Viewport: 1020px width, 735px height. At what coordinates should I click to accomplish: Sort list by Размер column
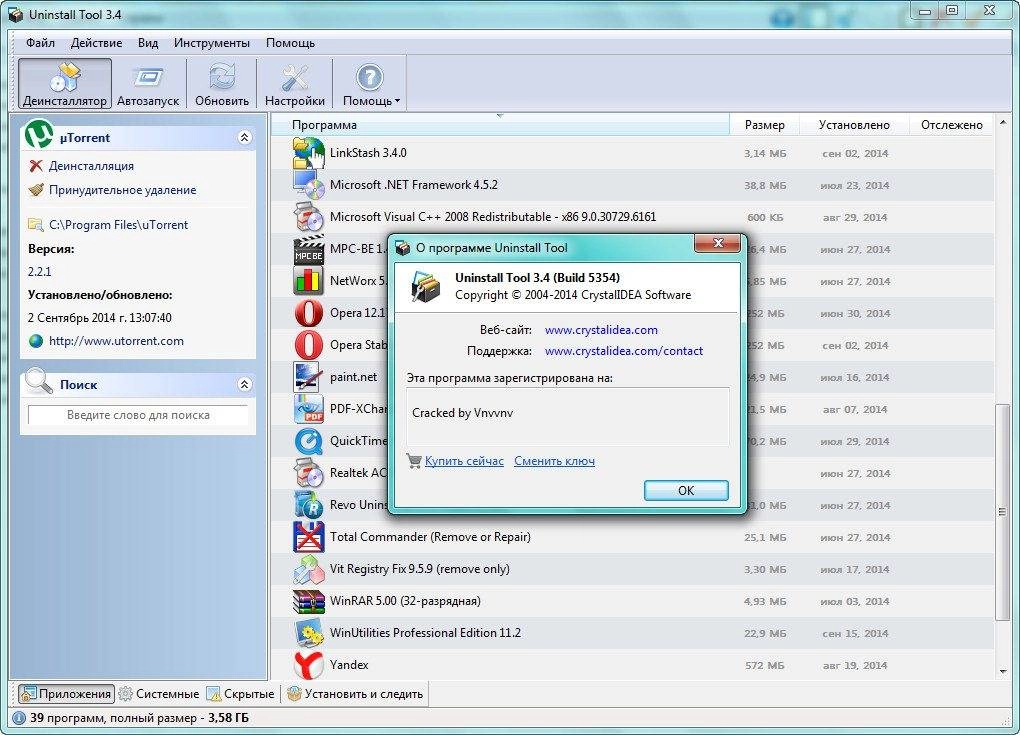(764, 125)
